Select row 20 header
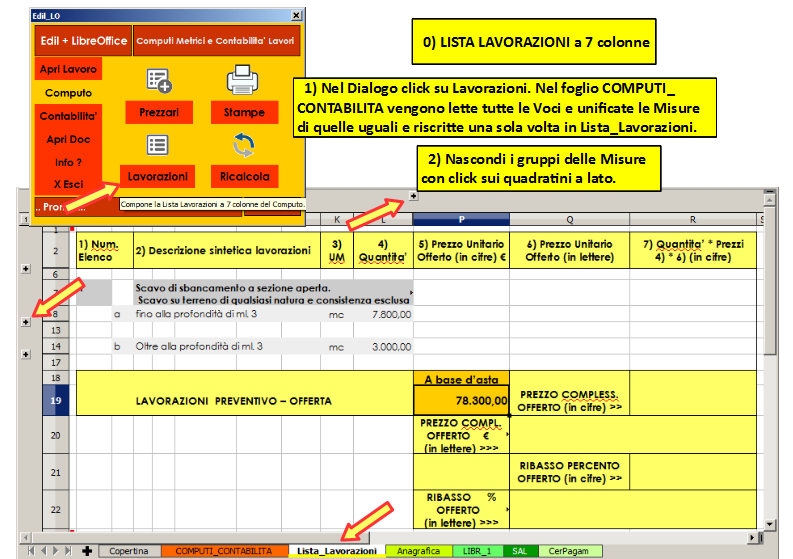This screenshot has width=793, height=559. point(56,435)
